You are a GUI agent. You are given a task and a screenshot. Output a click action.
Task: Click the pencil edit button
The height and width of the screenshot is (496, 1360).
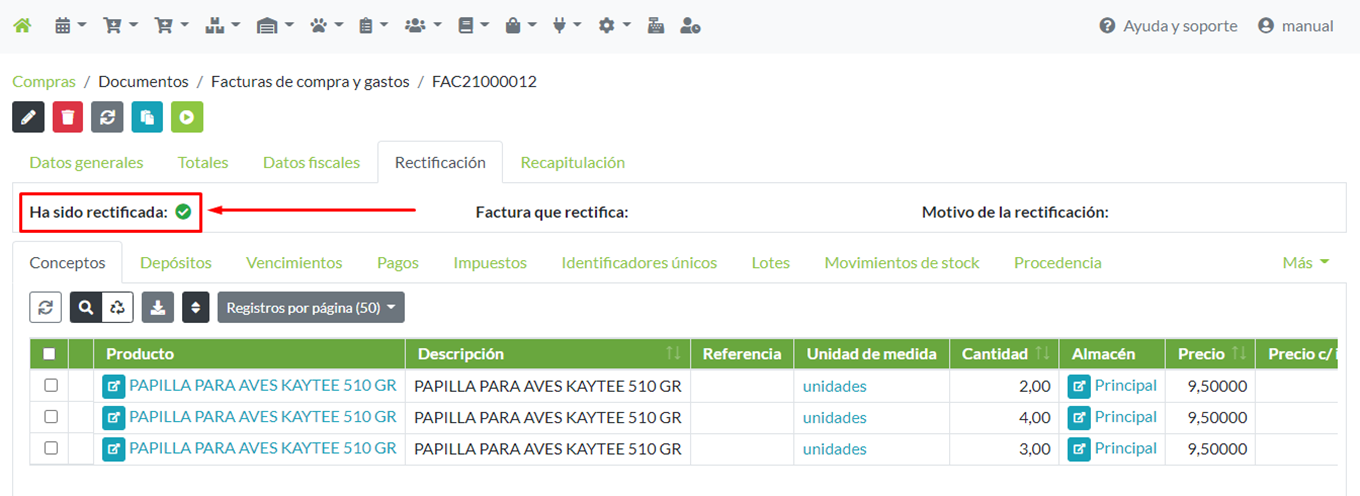[28, 117]
